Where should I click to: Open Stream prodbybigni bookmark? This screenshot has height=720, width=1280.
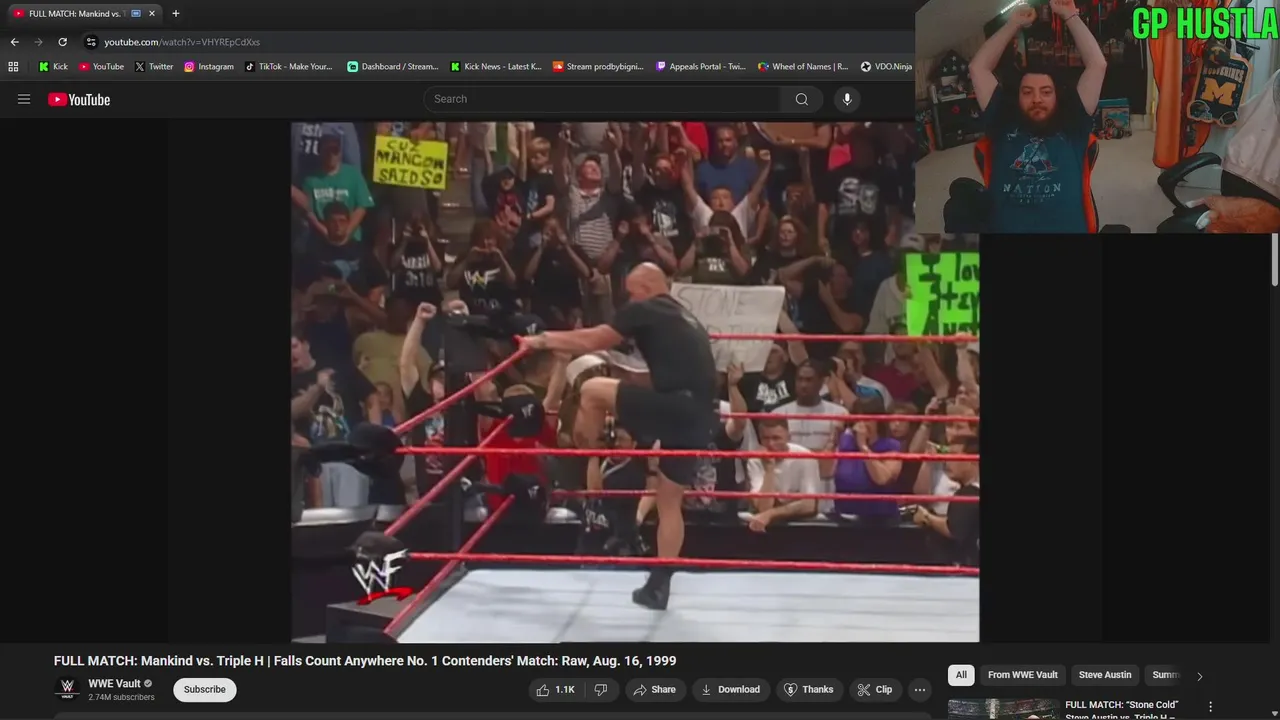pos(598,67)
